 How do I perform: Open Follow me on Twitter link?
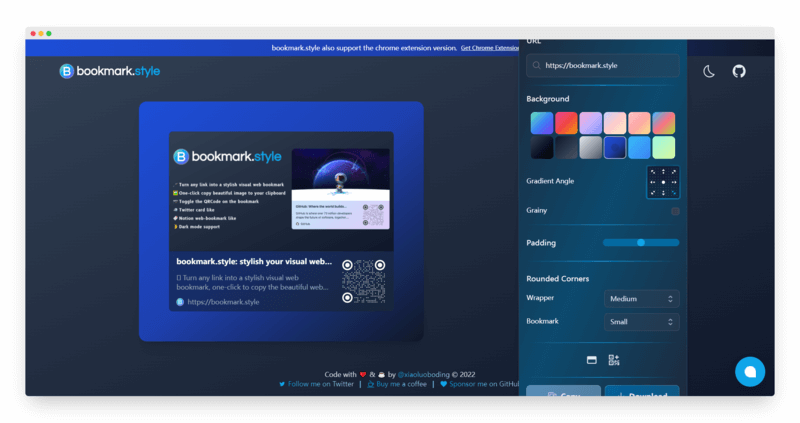click(x=317, y=383)
